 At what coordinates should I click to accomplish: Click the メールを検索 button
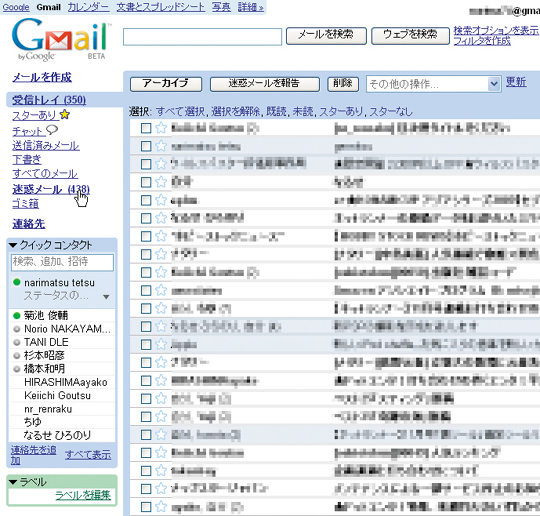326,35
